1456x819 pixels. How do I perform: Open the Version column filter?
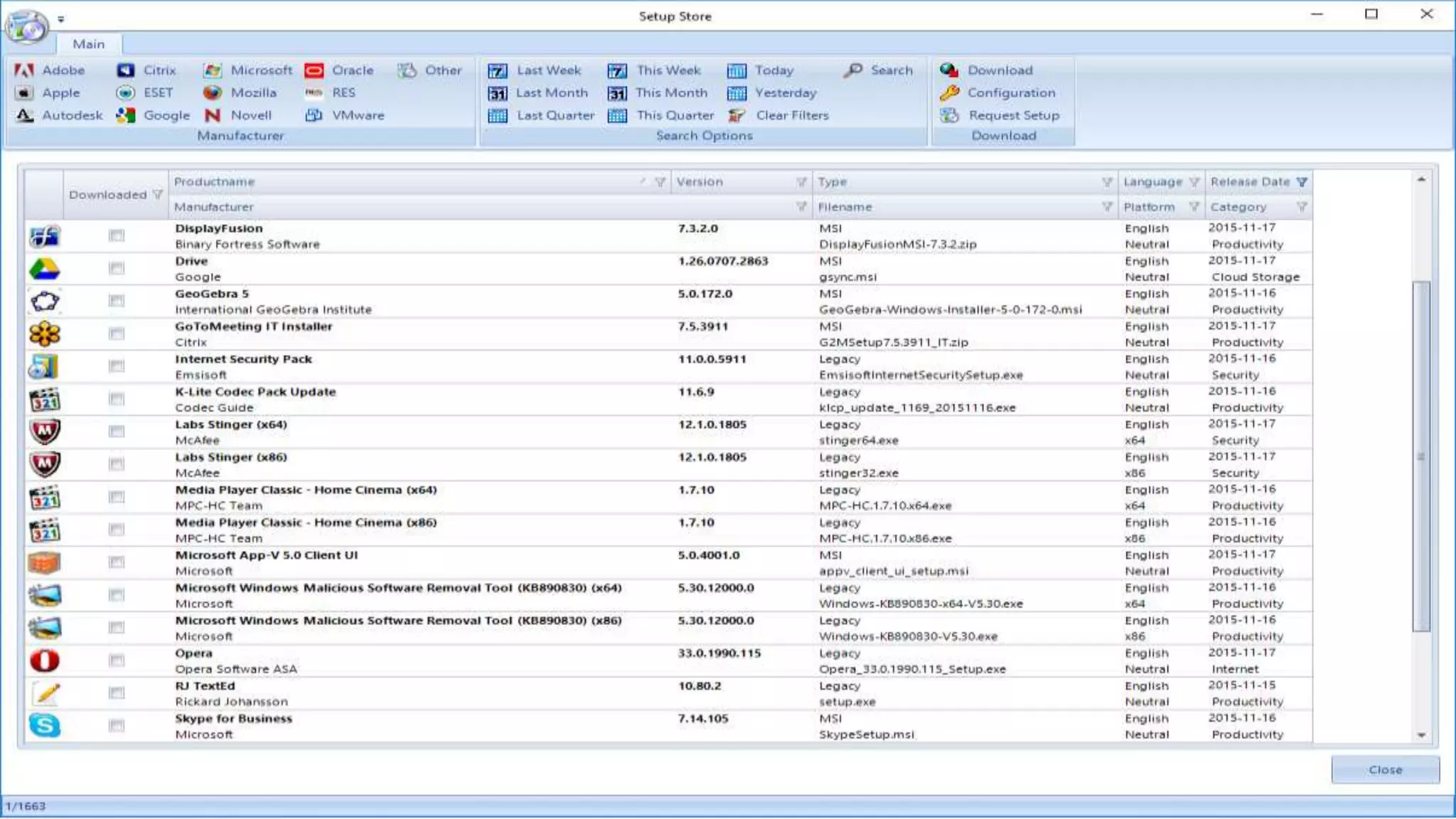pyautogui.click(x=801, y=182)
